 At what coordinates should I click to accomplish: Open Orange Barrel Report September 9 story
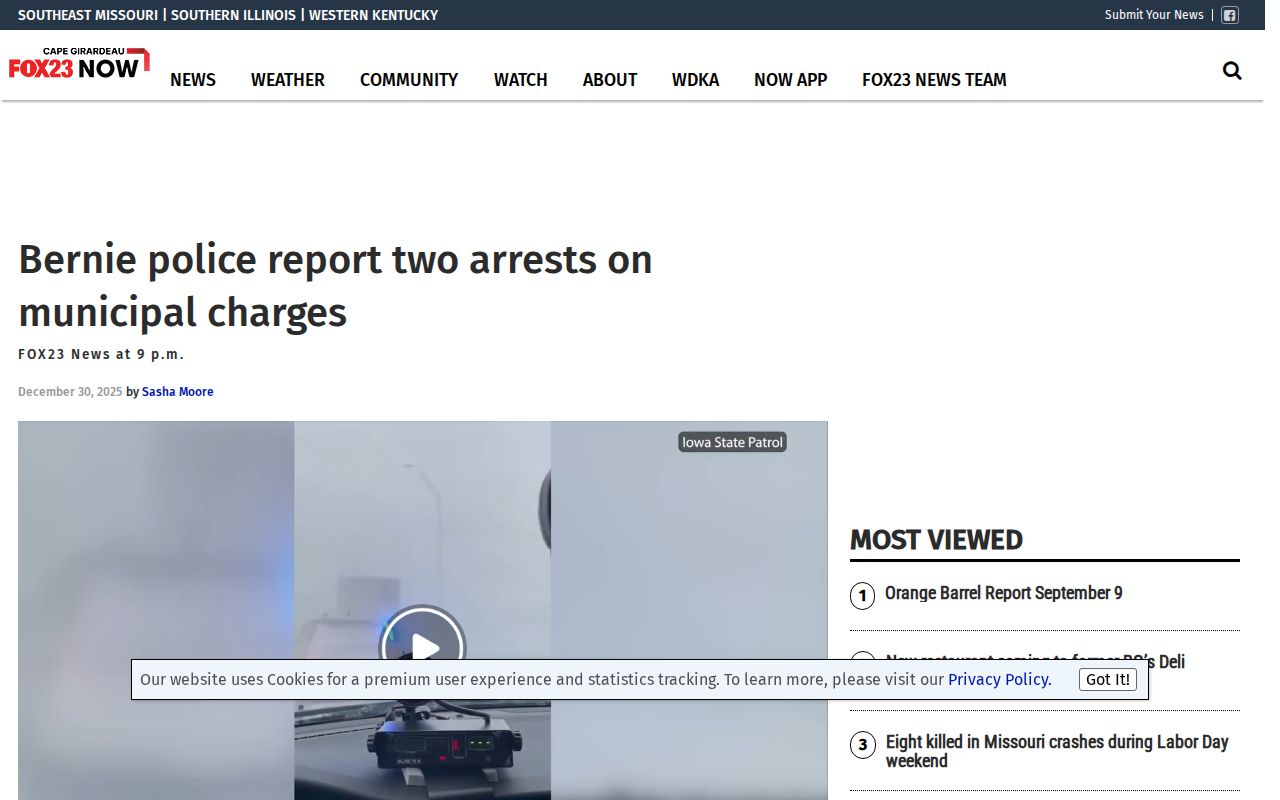[x=1004, y=593]
